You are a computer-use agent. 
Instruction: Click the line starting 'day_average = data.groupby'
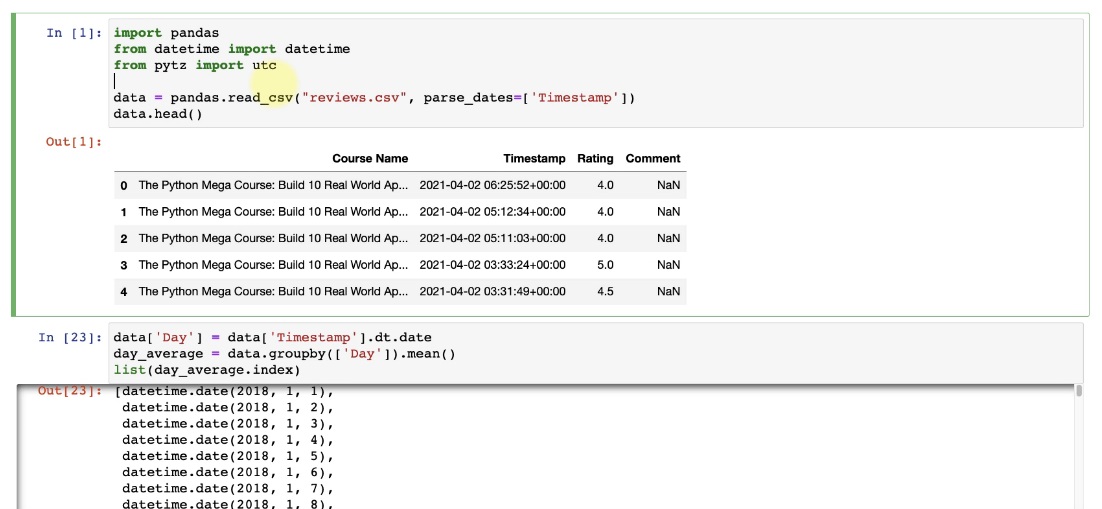pos(285,354)
